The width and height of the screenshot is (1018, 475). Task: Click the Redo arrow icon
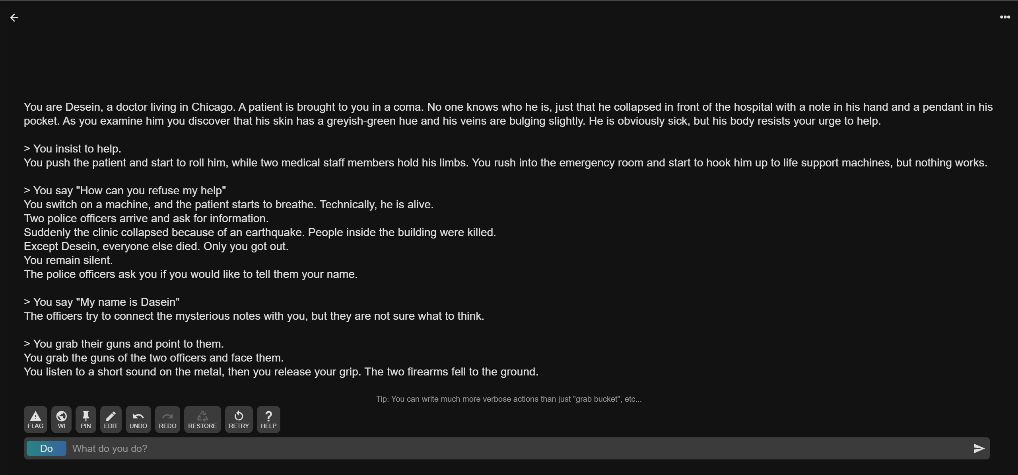(x=167, y=419)
